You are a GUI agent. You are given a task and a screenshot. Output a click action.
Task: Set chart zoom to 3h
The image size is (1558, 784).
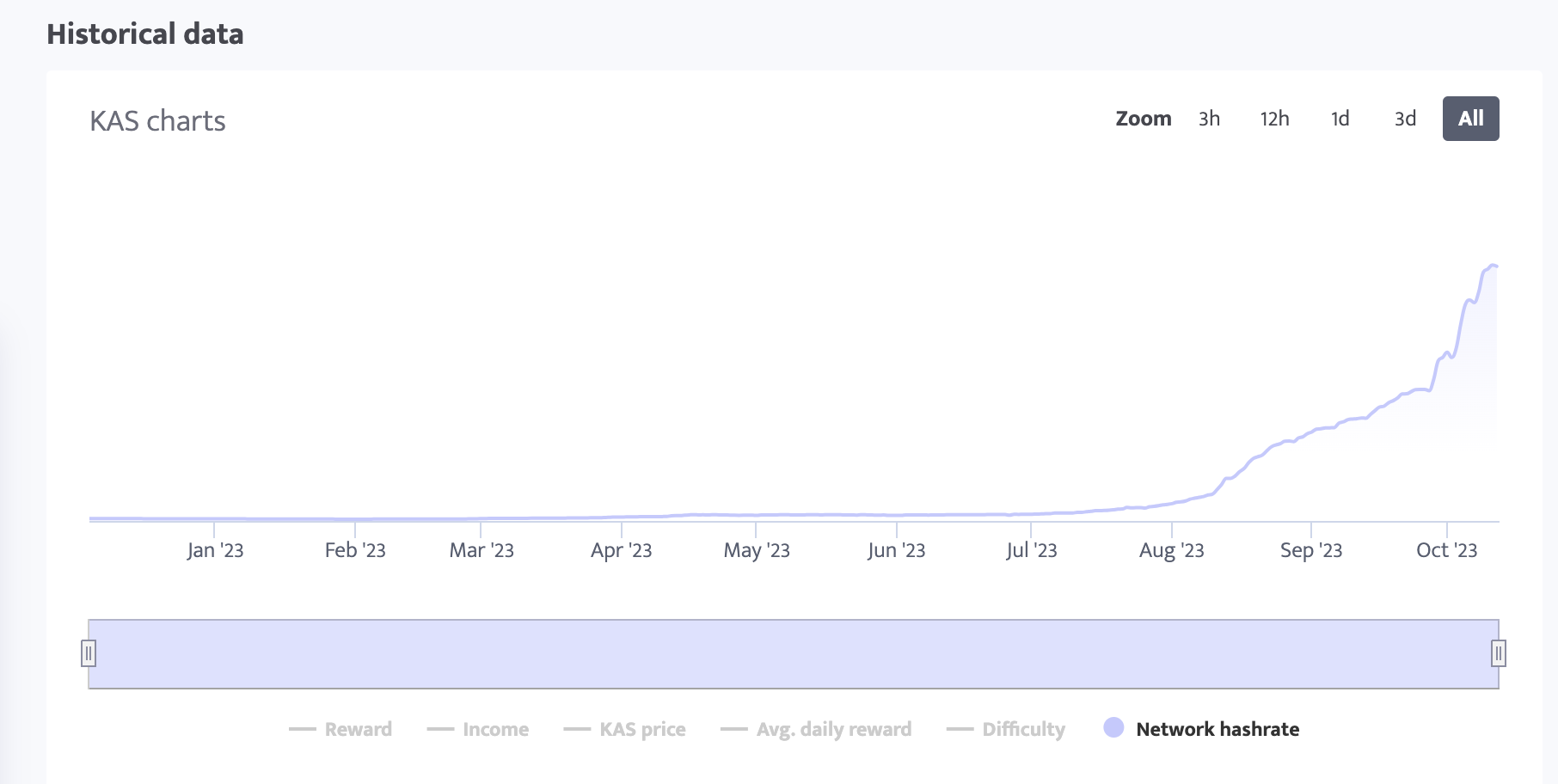[x=1209, y=119]
